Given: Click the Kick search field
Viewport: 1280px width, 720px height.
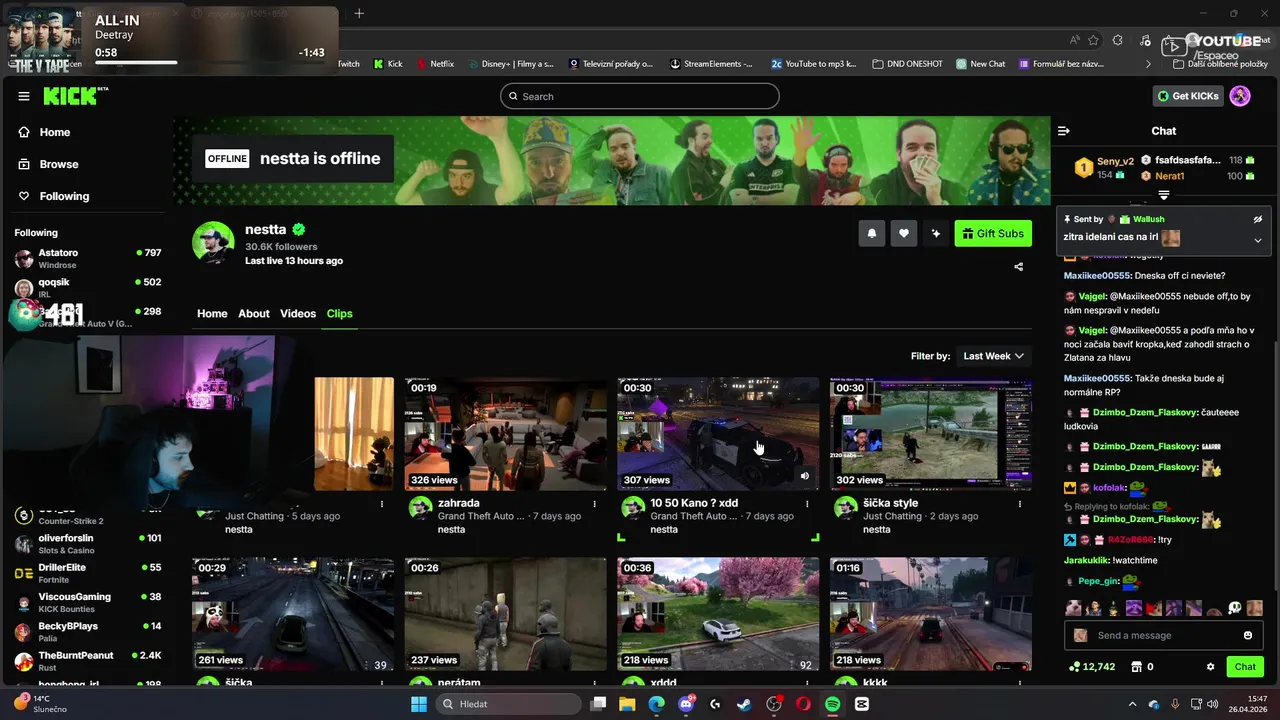Looking at the screenshot, I should pos(640,96).
